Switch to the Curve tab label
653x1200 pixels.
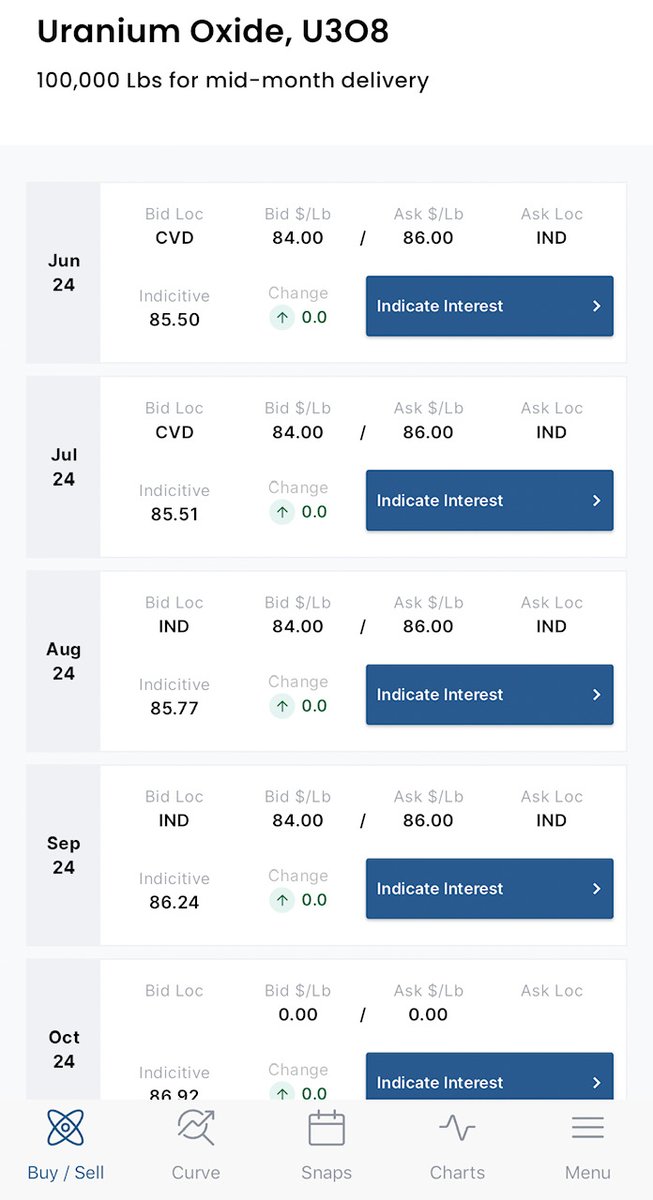click(x=196, y=1173)
